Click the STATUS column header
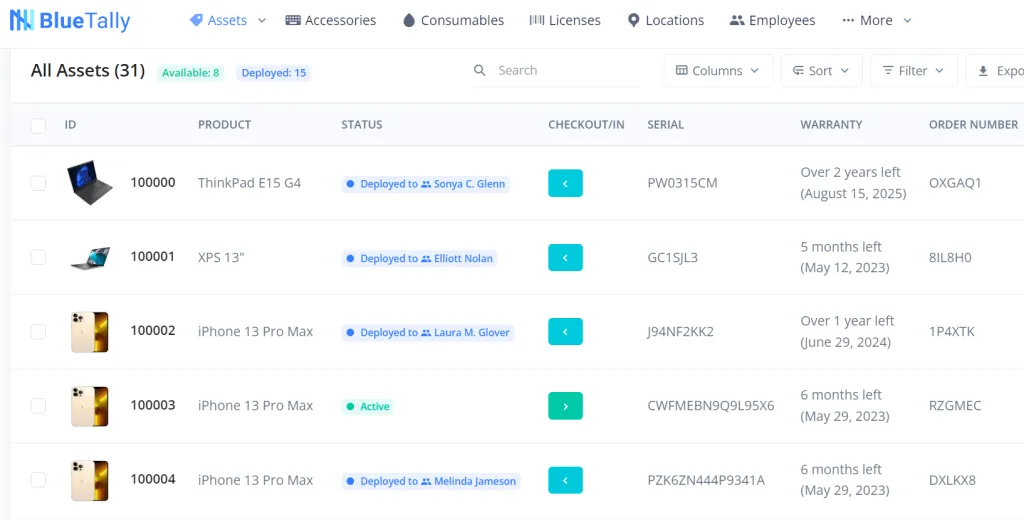Viewport: 1024px width, 520px height. pos(362,125)
